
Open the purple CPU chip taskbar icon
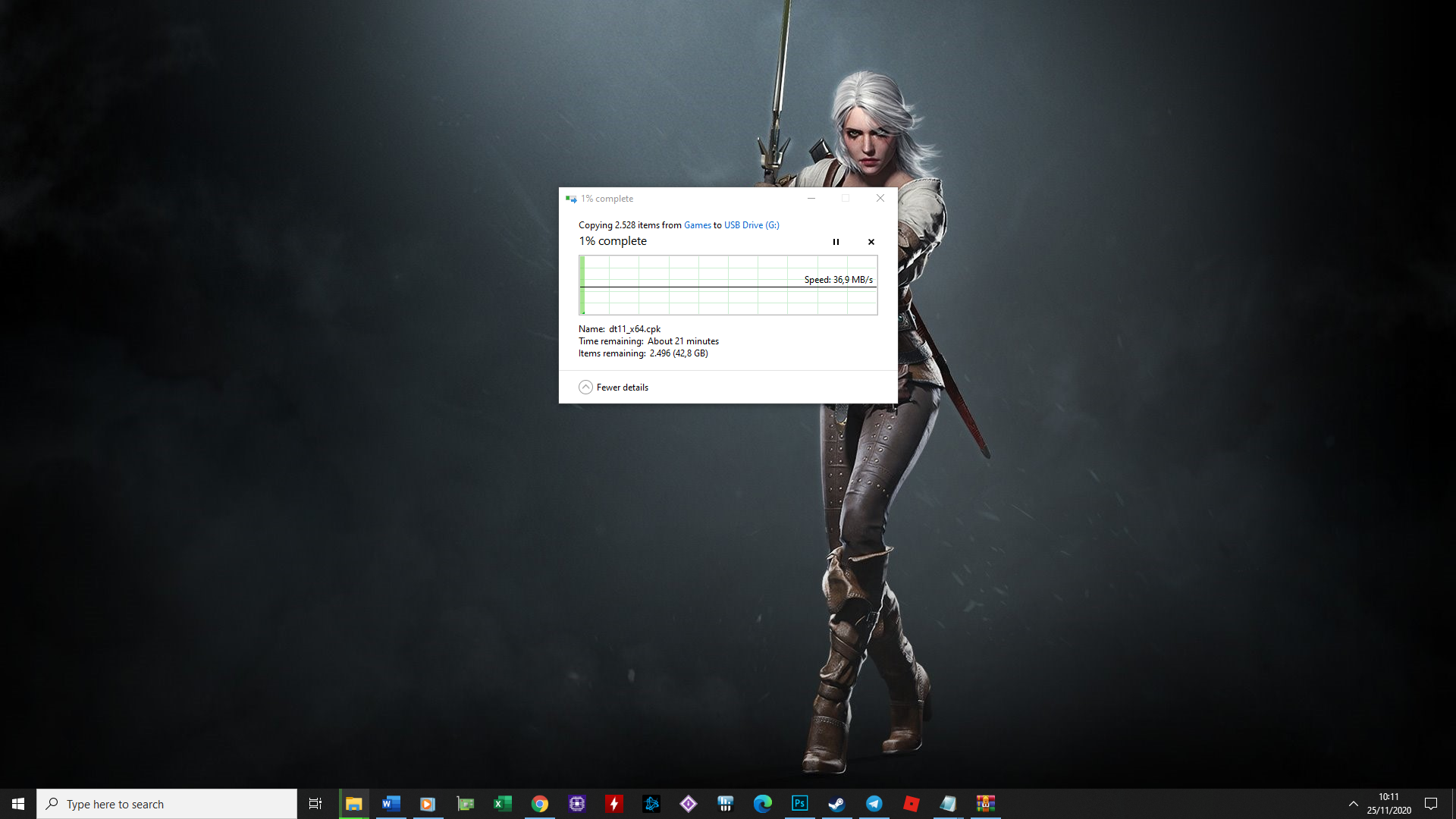click(x=576, y=804)
